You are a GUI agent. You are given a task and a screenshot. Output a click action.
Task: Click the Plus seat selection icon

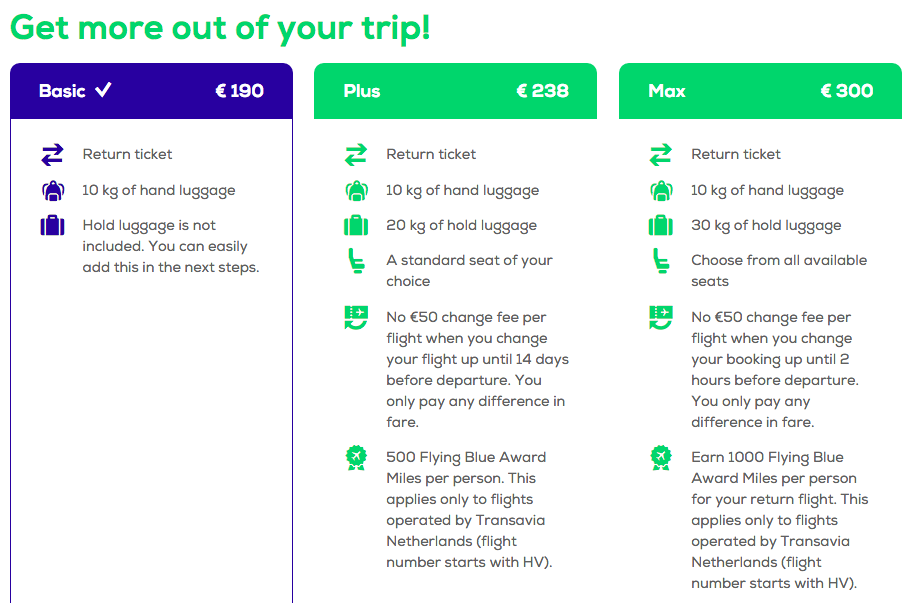click(x=356, y=261)
